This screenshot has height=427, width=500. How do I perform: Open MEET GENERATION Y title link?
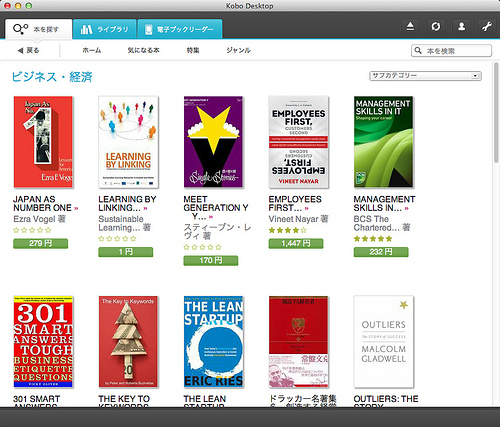(216, 208)
